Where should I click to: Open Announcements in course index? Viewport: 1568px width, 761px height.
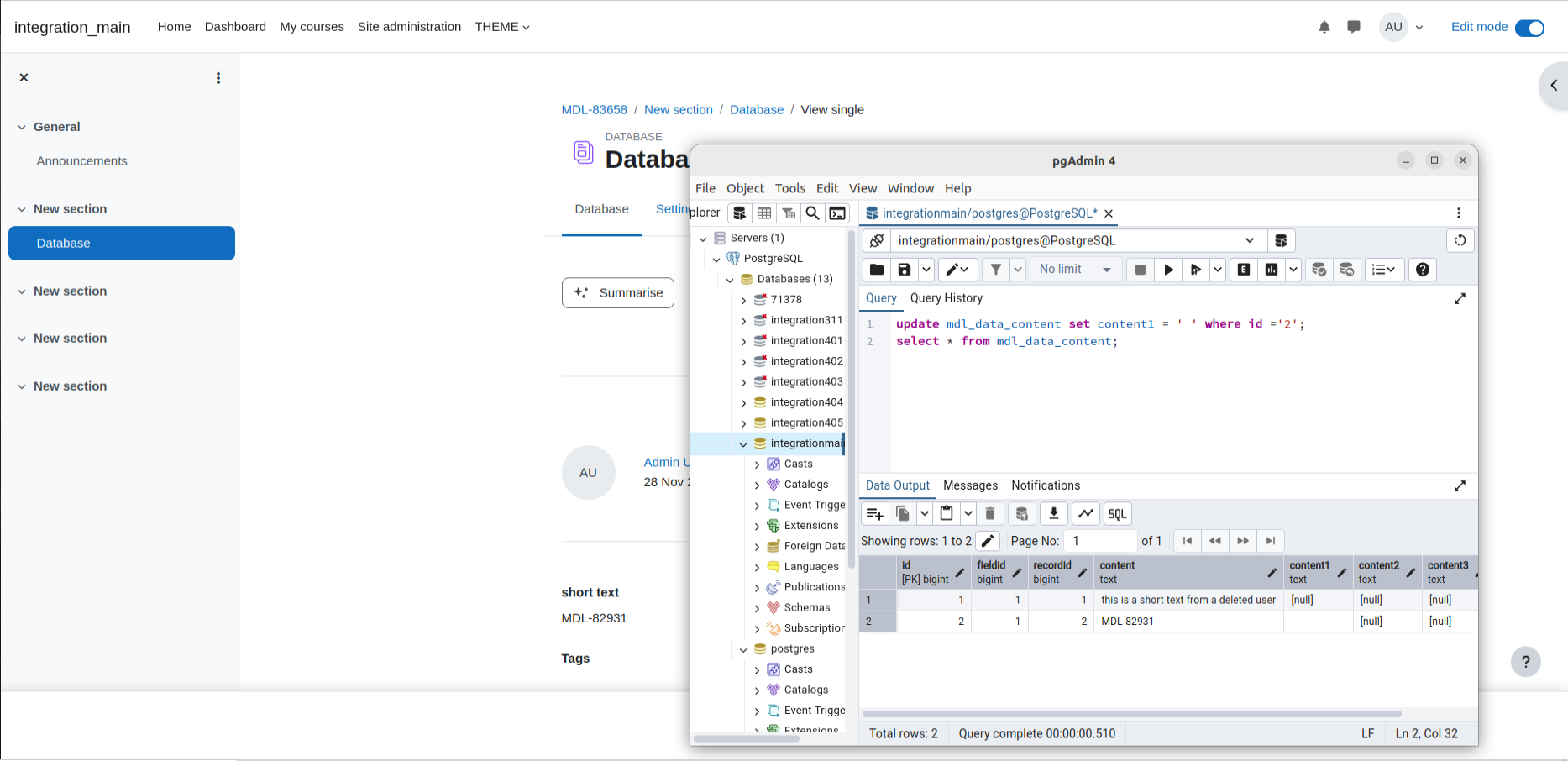tap(81, 161)
